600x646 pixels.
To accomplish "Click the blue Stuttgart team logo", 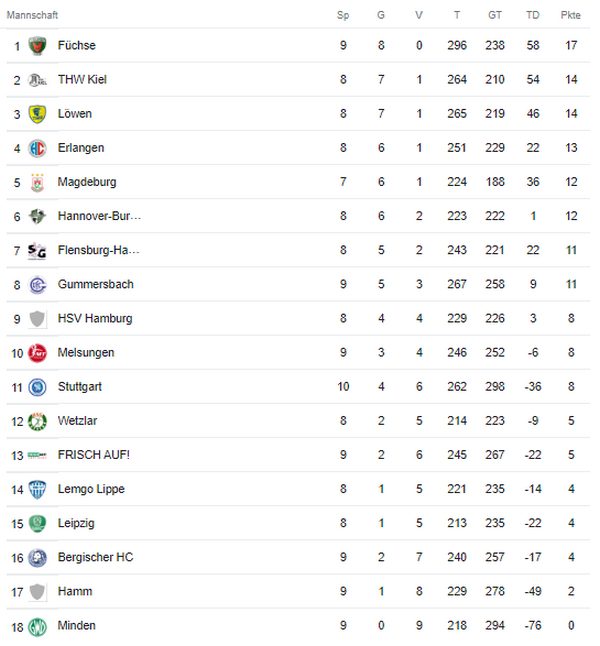I will click(38, 387).
